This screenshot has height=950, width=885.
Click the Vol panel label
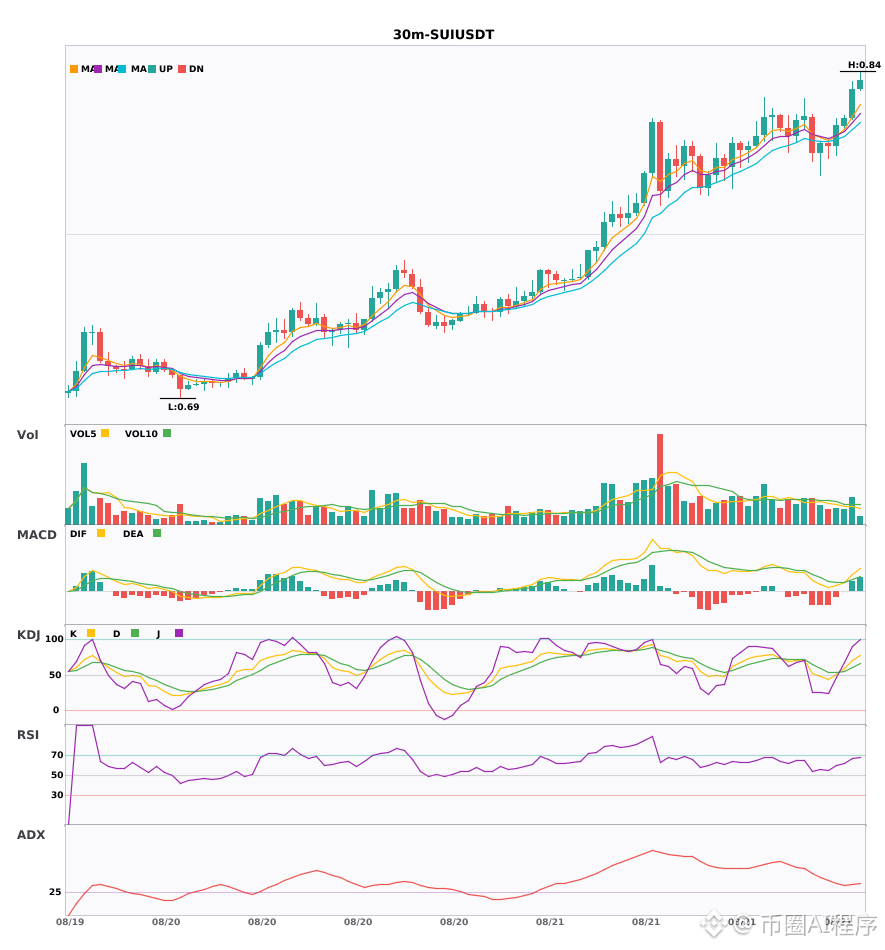(x=27, y=435)
